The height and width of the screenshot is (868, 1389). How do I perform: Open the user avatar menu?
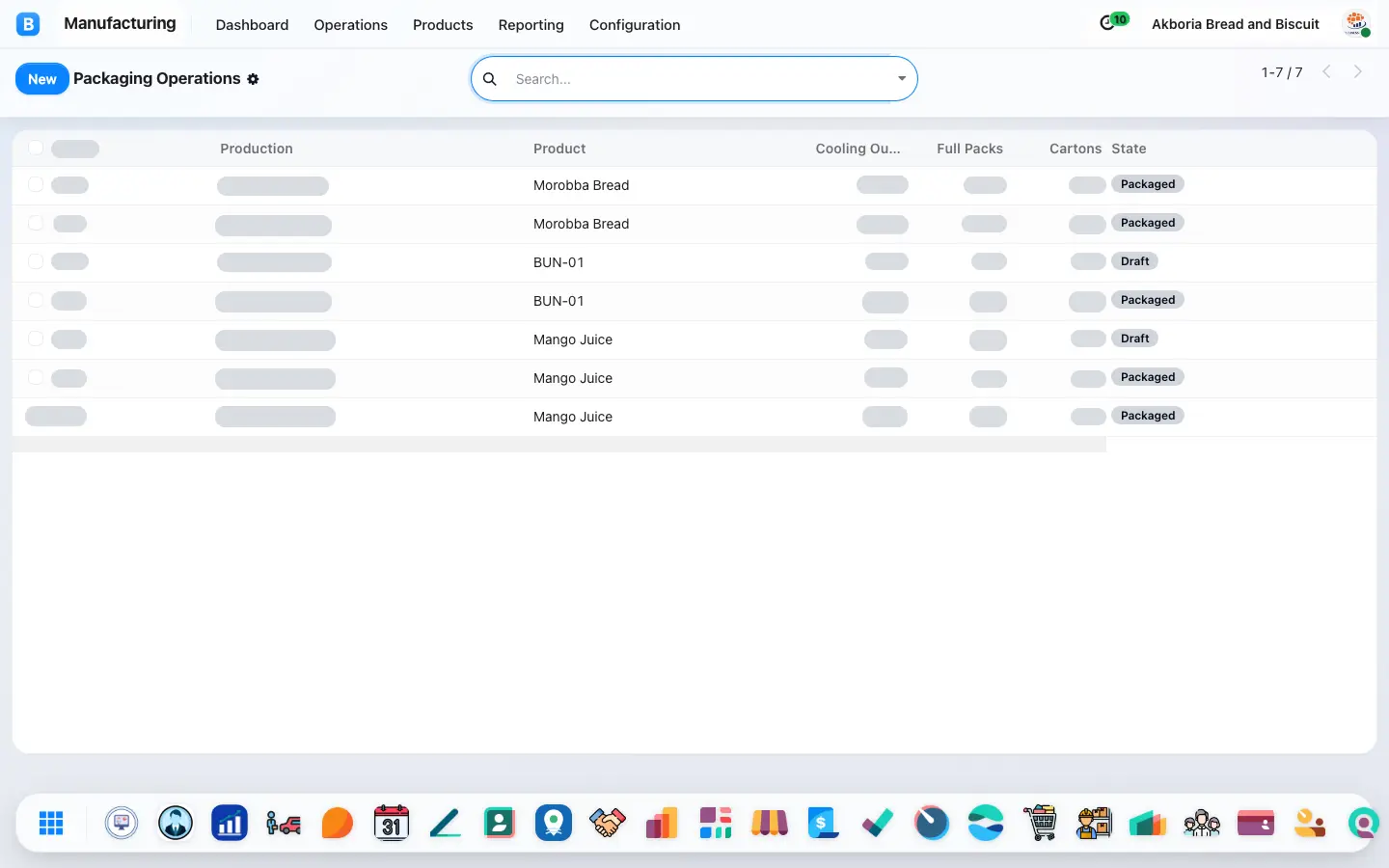pyautogui.click(x=1357, y=24)
